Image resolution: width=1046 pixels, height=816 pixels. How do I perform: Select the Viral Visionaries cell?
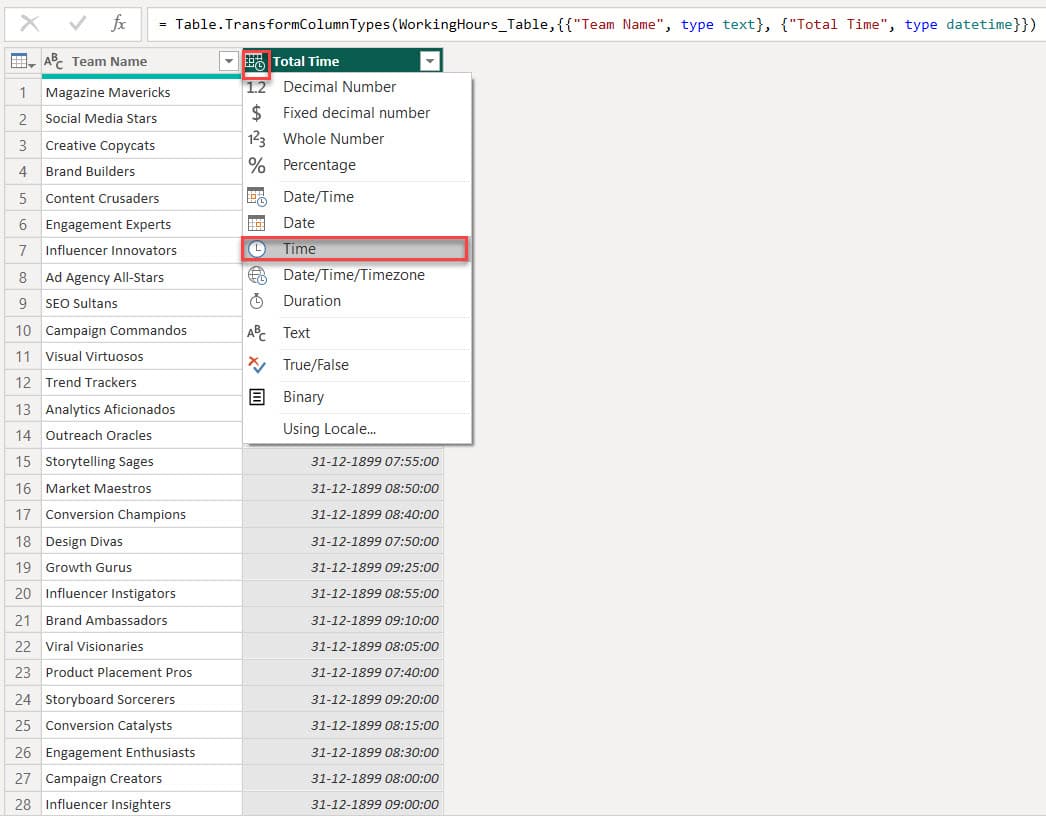(x=141, y=647)
